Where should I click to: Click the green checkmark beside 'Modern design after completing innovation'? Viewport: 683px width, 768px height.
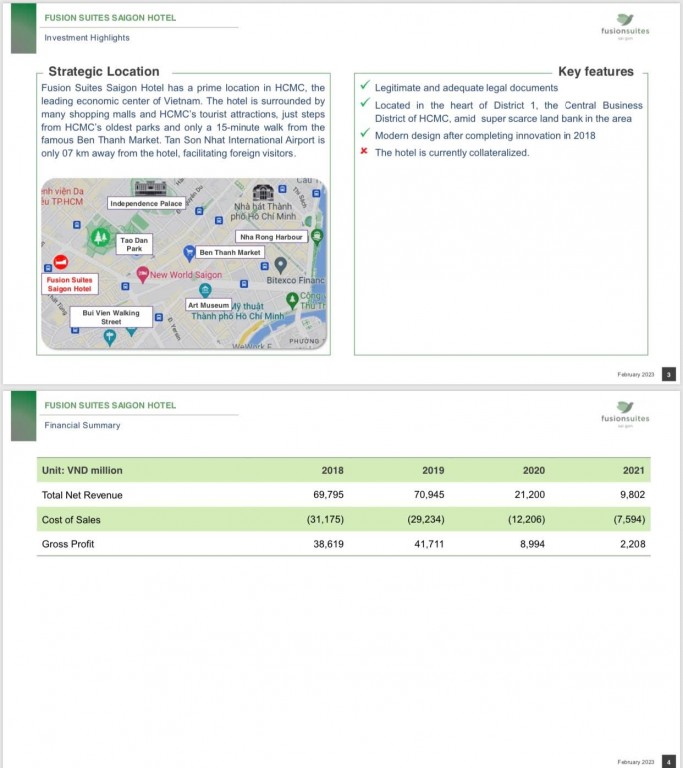coord(365,133)
